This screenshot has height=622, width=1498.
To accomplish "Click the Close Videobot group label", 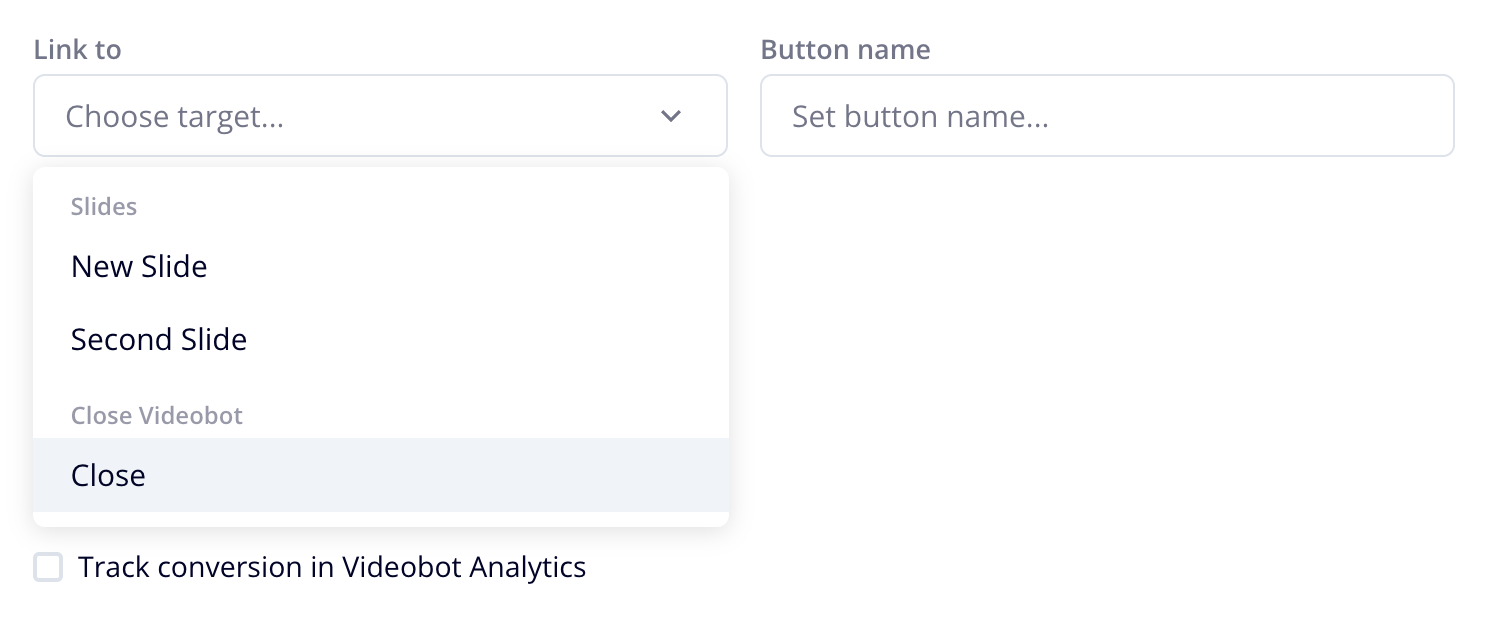I will (x=157, y=415).
